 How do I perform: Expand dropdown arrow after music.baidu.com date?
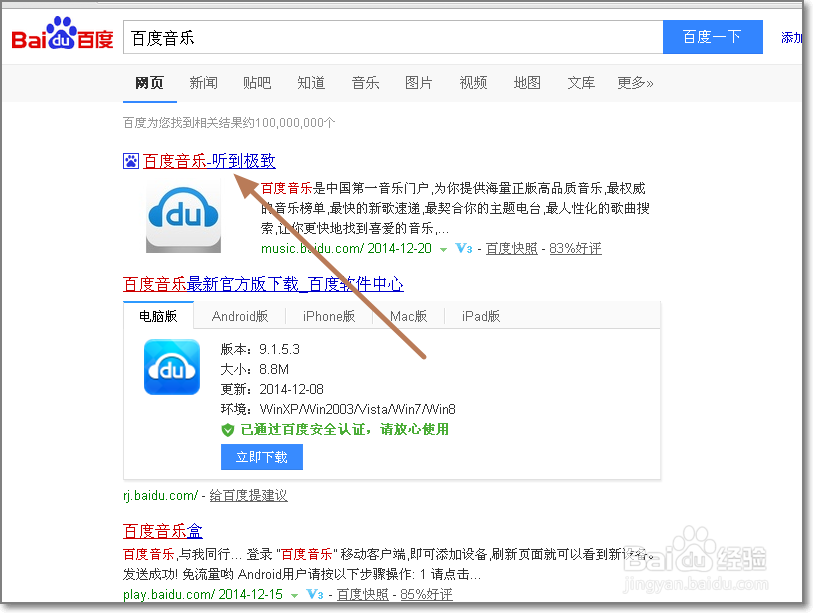(443, 249)
